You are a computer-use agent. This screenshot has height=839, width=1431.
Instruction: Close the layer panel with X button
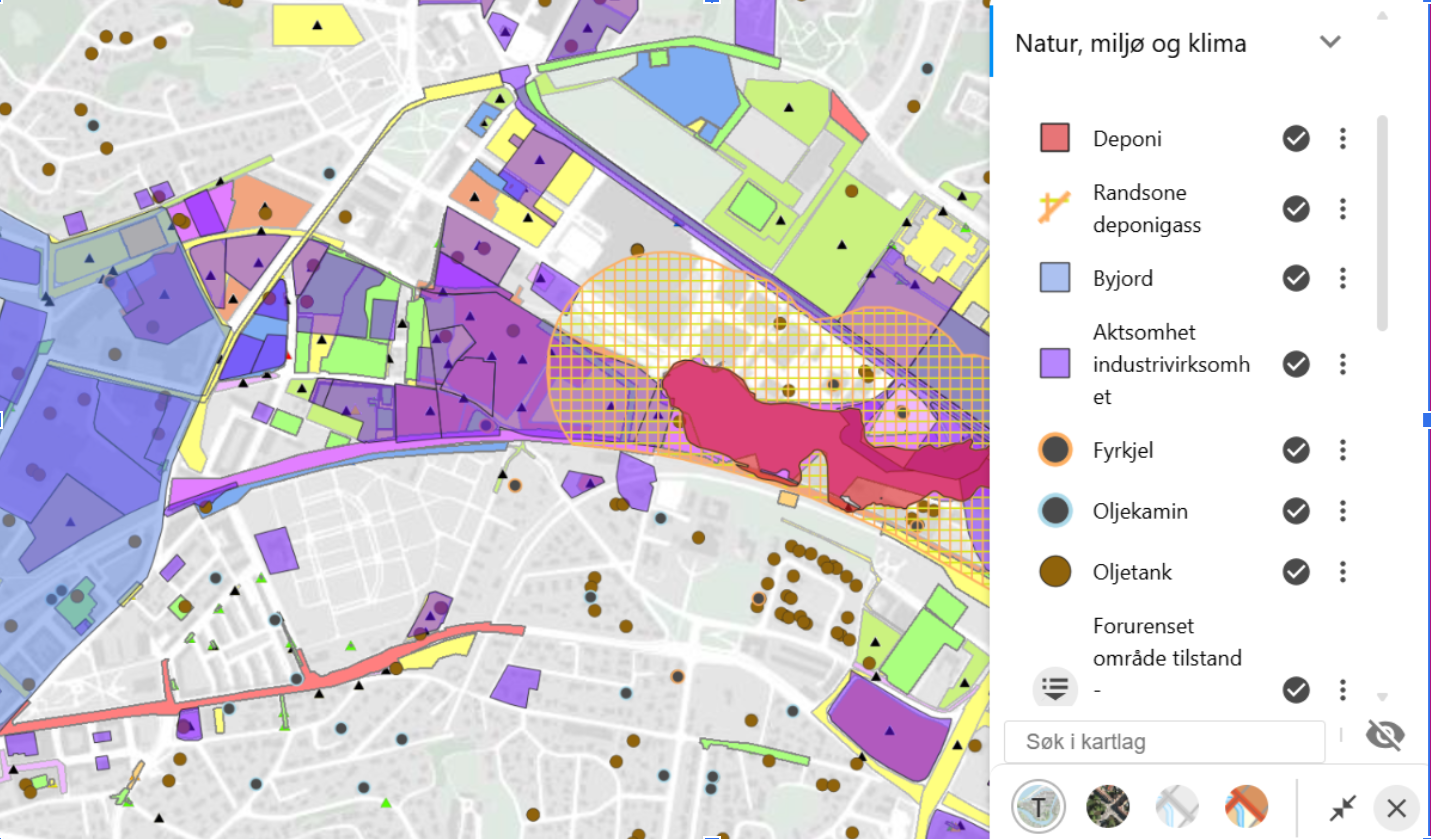[x=1396, y=807]
